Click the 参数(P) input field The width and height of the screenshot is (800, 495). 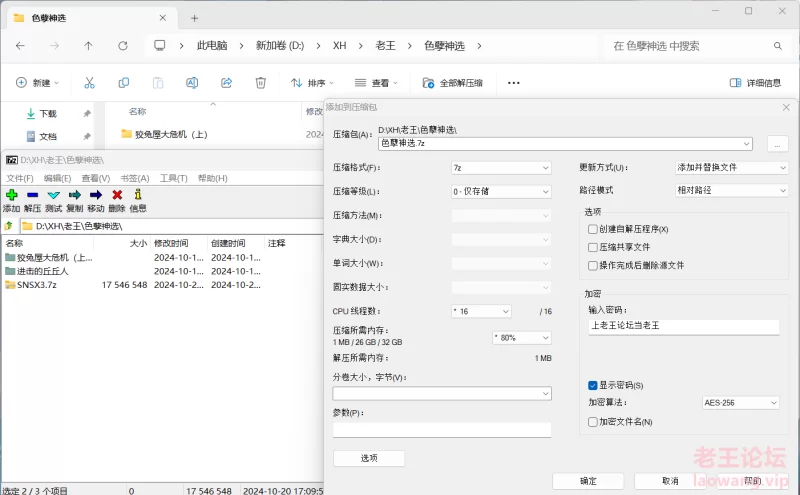click(x=442, y=430)
